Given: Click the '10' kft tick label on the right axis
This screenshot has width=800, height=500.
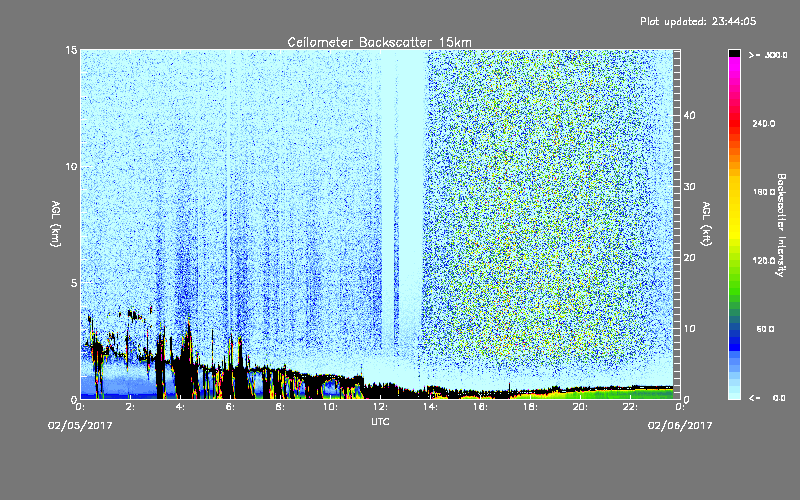Looking at the screenshot, I should click(689, 329).
